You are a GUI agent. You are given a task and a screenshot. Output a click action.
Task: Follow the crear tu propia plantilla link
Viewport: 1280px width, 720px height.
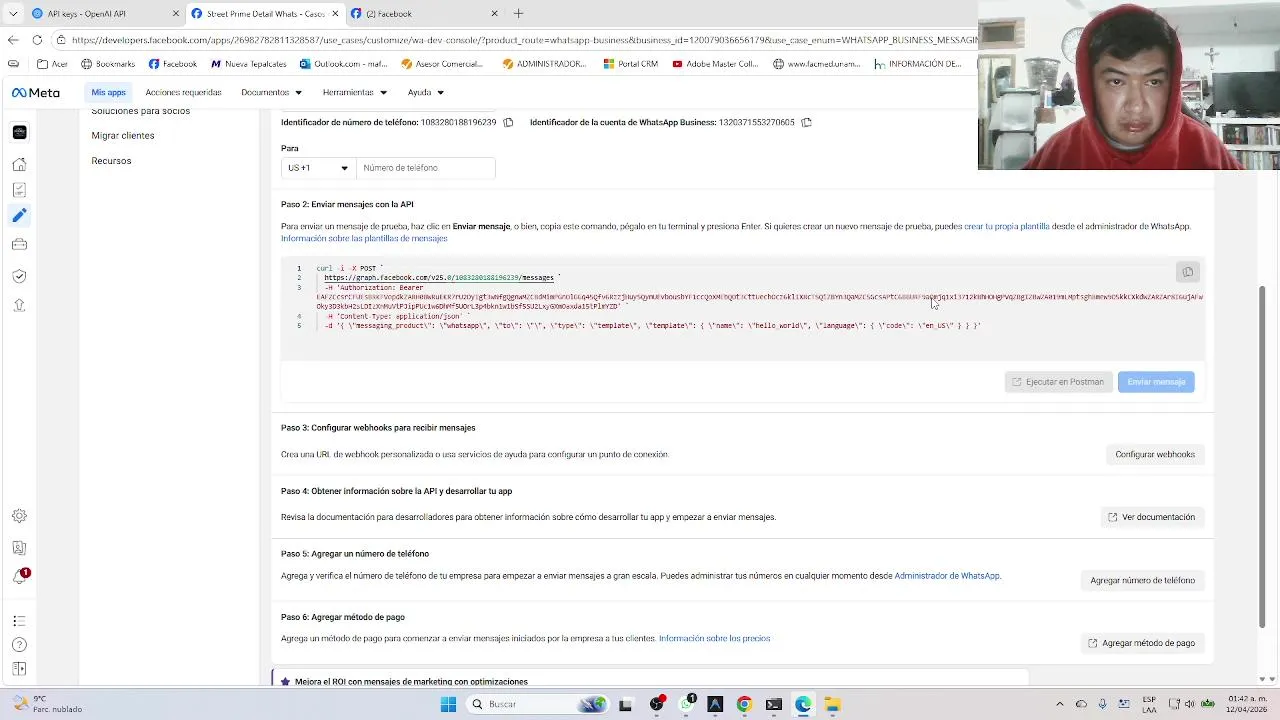1006,226
